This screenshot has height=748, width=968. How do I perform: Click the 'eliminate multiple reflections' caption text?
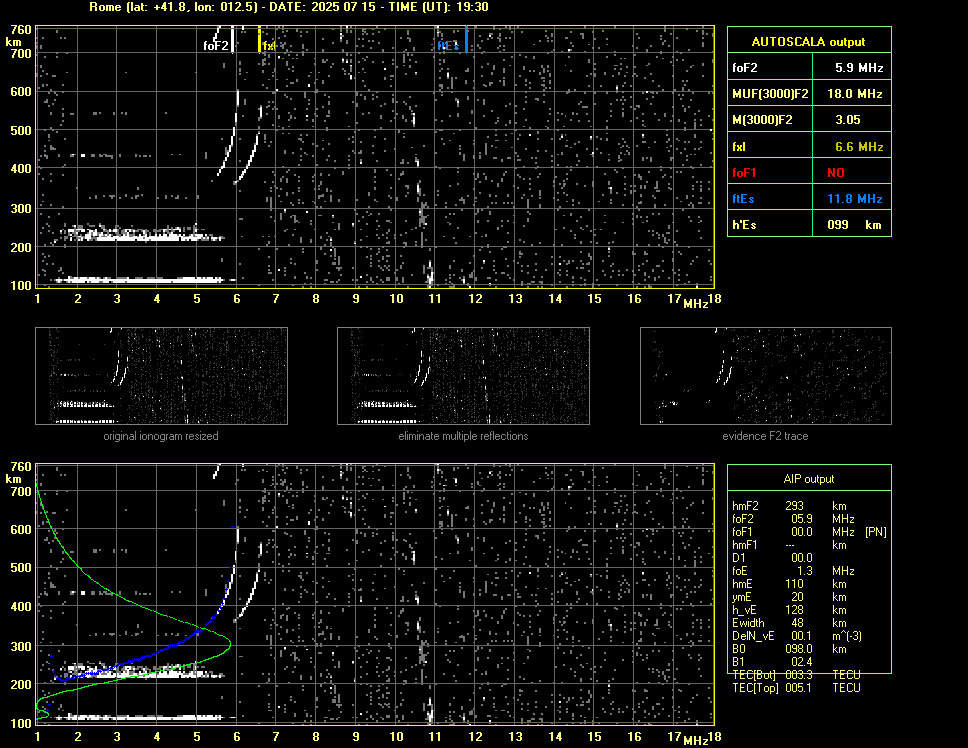pos(463,436)
